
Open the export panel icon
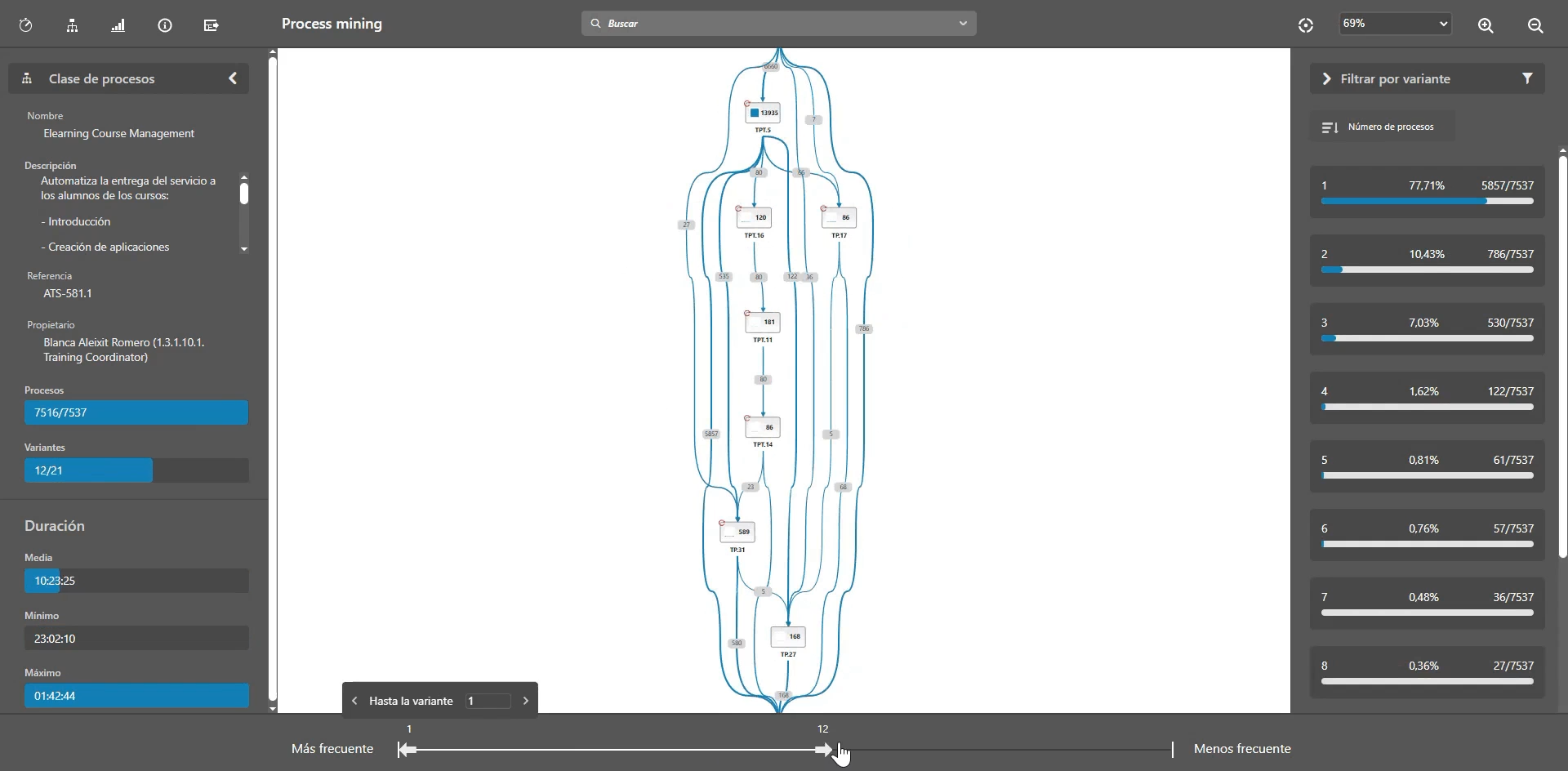(x=212, y=25)
